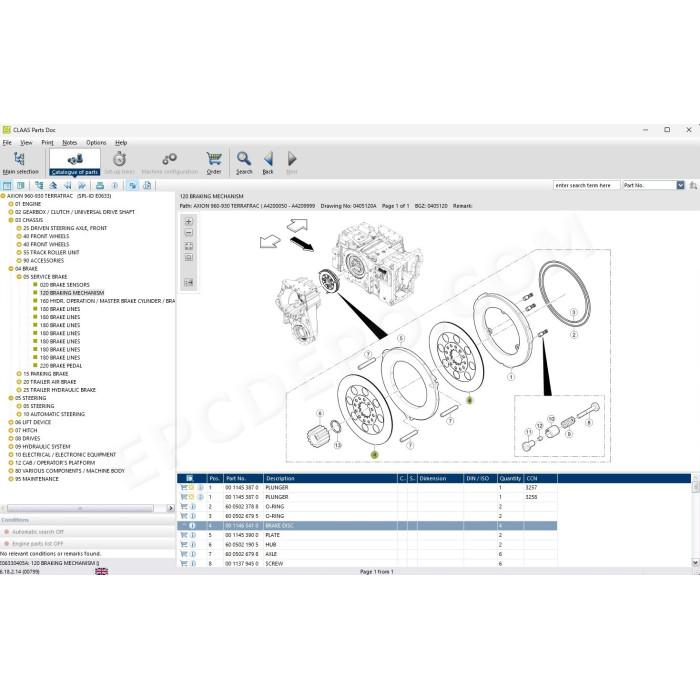The height and width of the screenshot is (700, 700).
Task: Select the Catalogue of parts tool
Action: pos(75,163)
